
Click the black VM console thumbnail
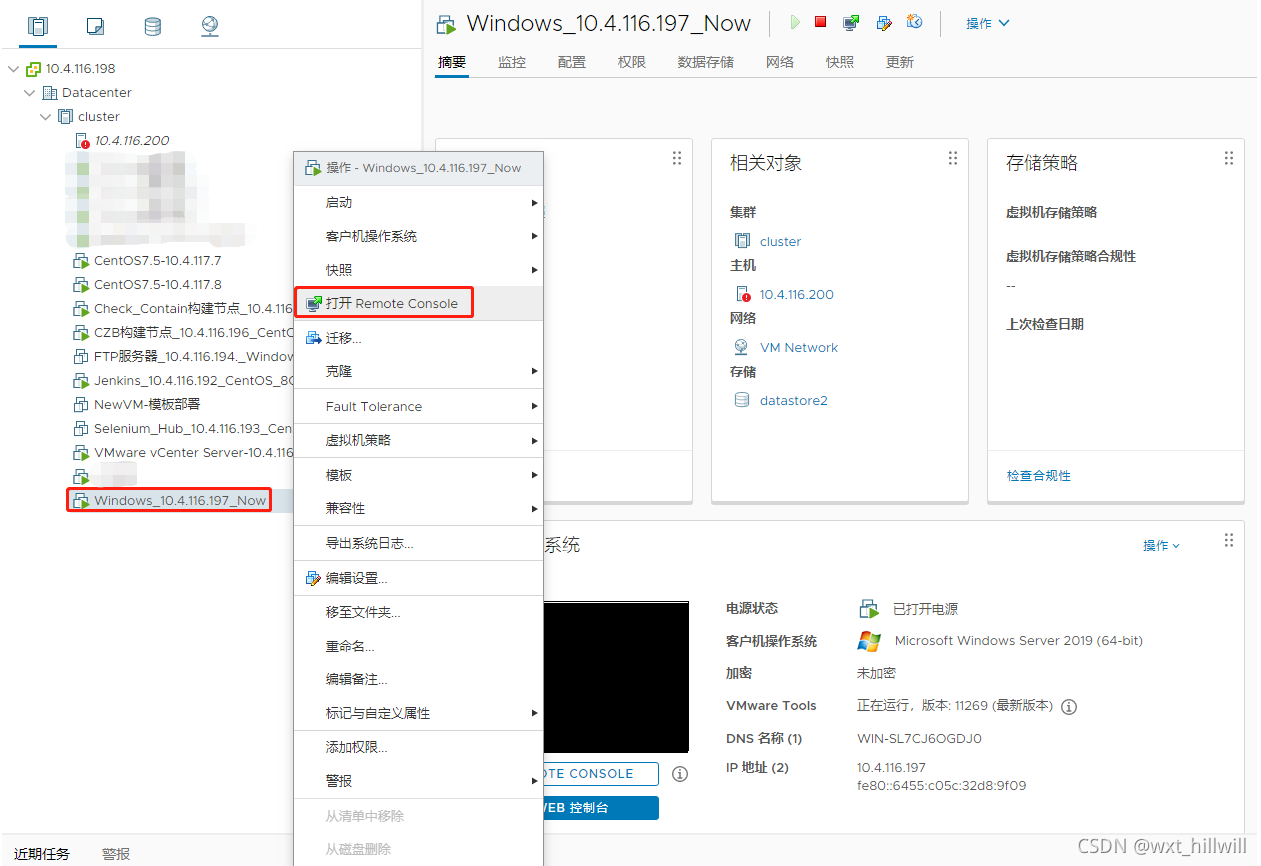[x=616, y=677]
